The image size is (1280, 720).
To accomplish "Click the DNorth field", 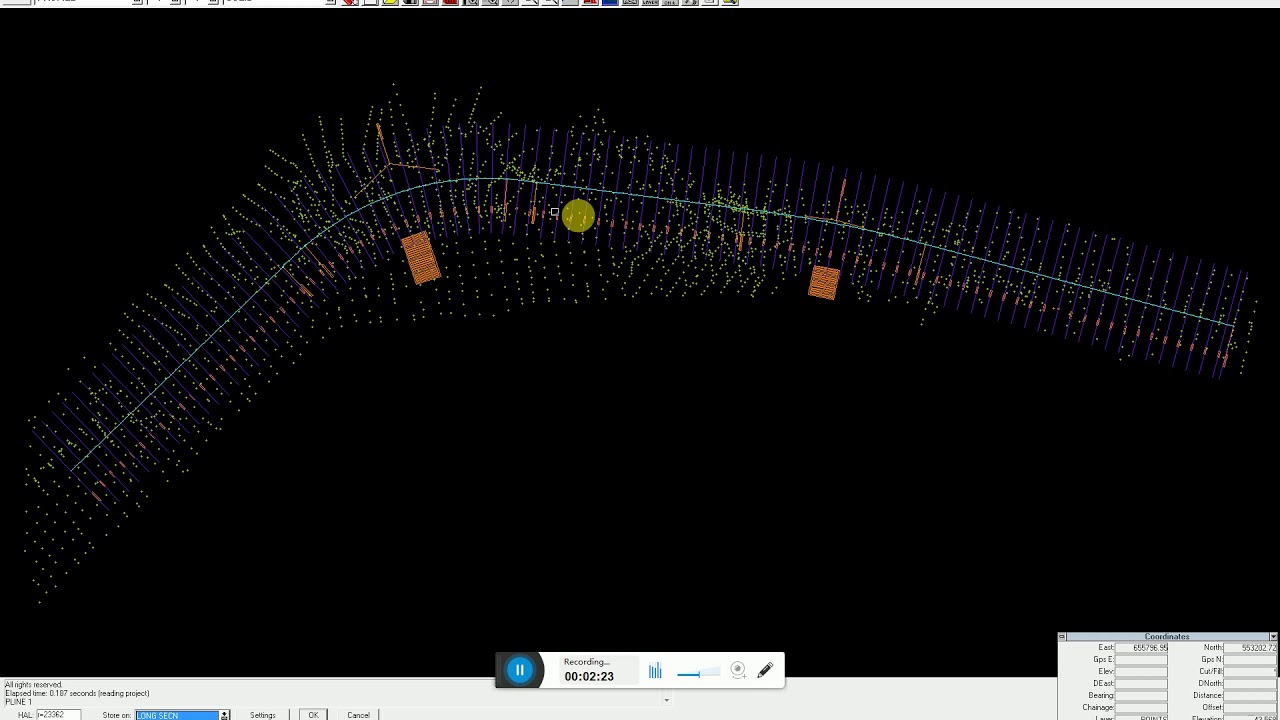I will point(1251,684).
